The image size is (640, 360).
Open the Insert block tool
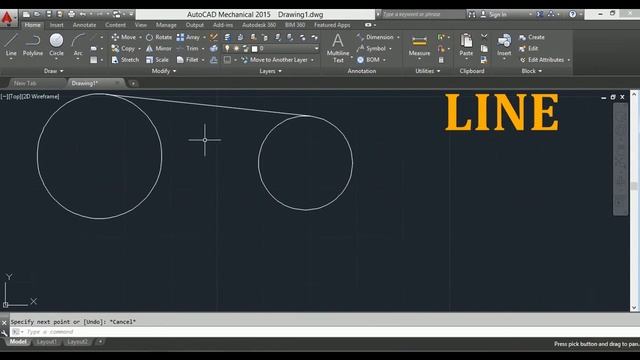point(504,45)
